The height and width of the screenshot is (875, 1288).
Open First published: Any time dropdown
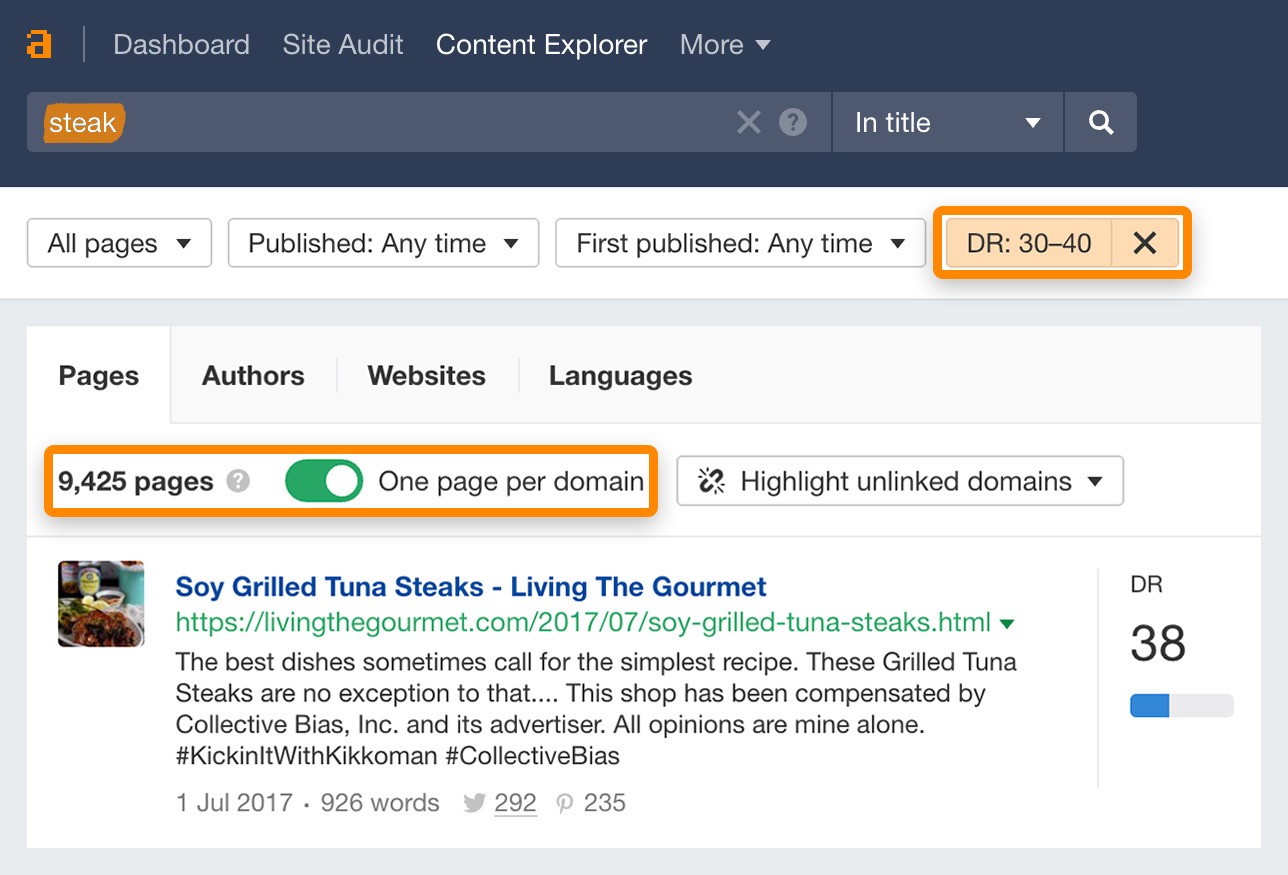(x=740, y=244)
